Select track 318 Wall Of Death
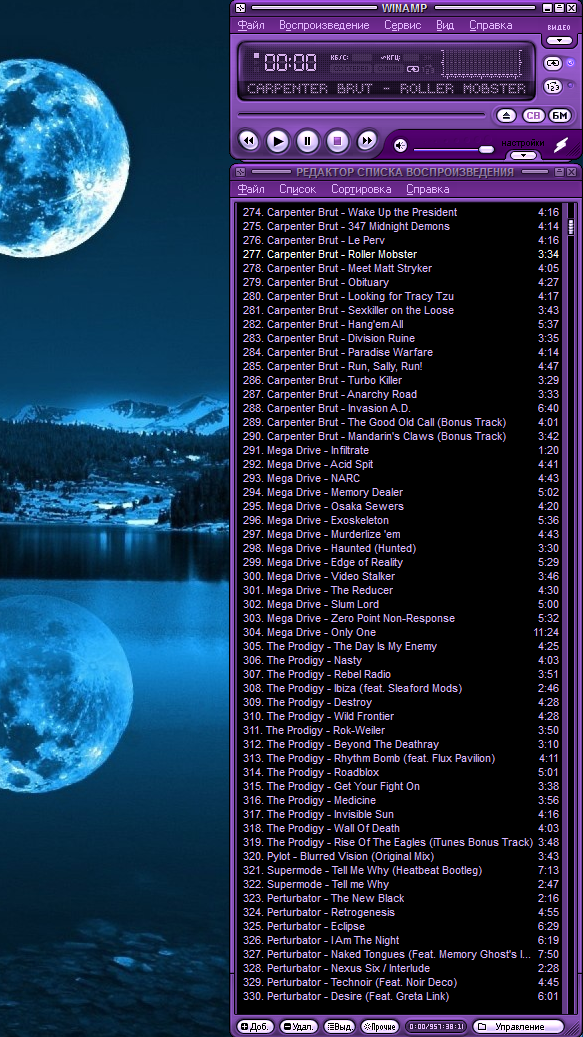 [401, 828]
